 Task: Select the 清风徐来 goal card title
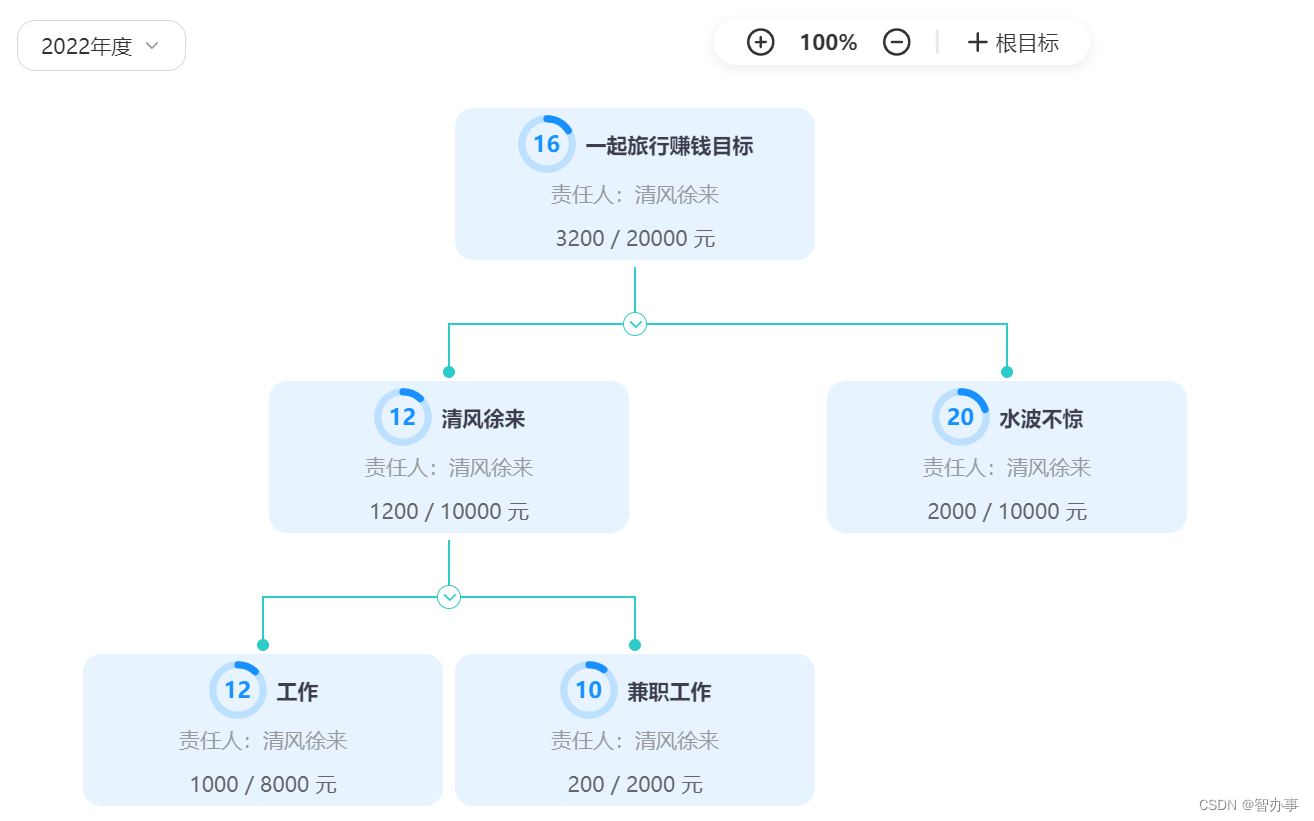click(x=483, y=419)
